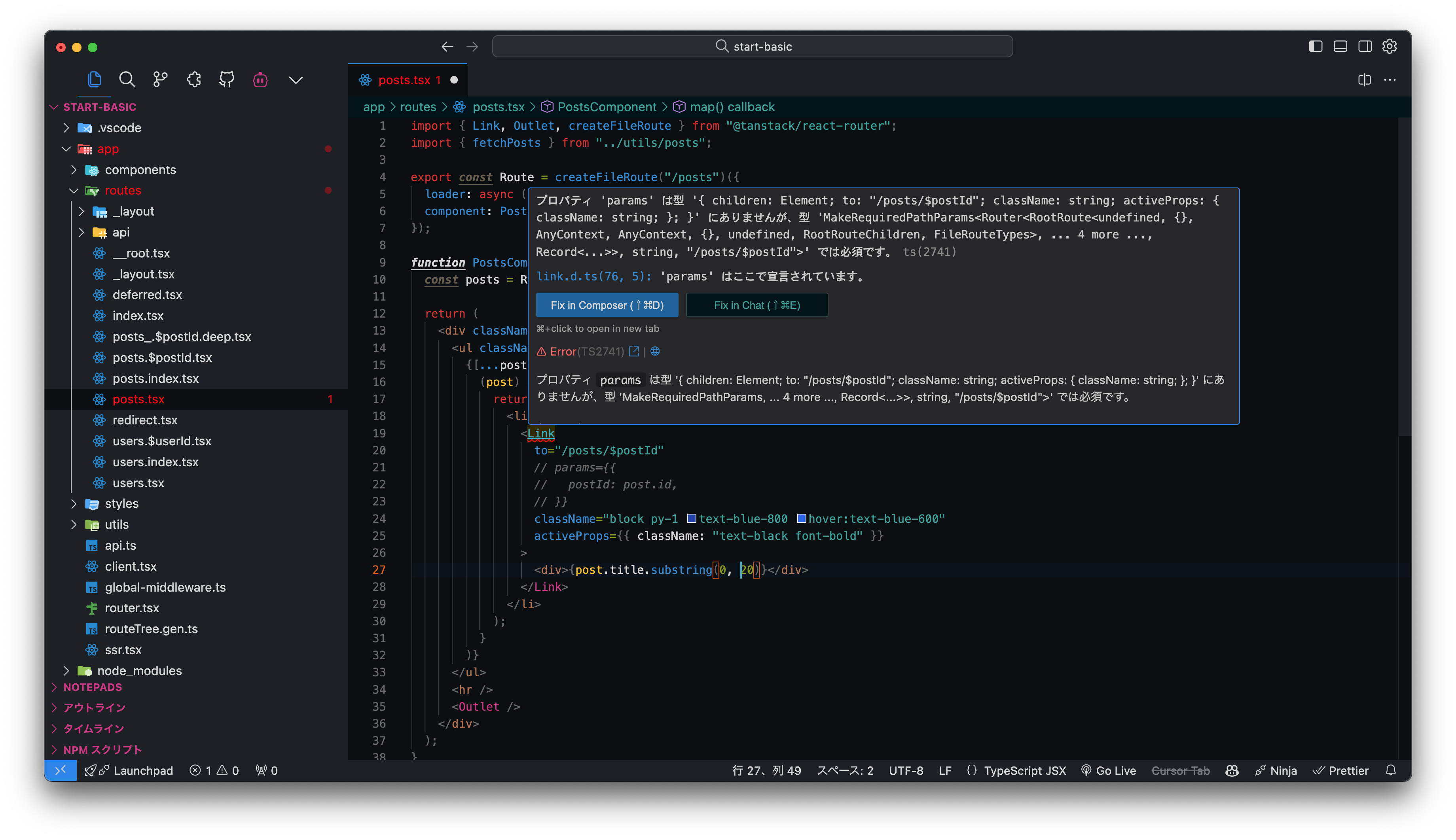Screen dimensions: 1456x840
Task: Click the GitHub icon in activity bar
Action: coord(226,79)
